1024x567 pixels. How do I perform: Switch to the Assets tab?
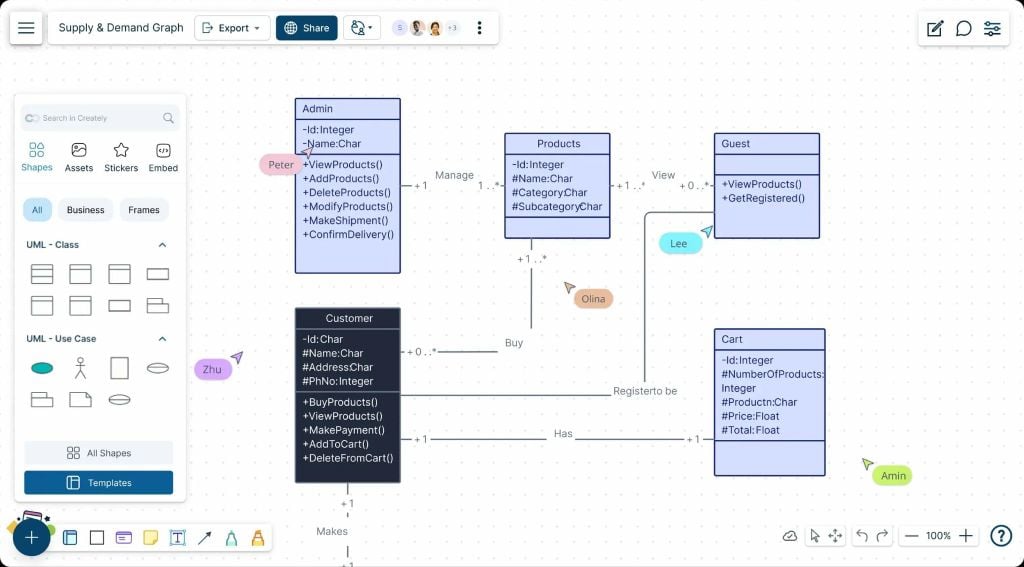coord(78,157)
